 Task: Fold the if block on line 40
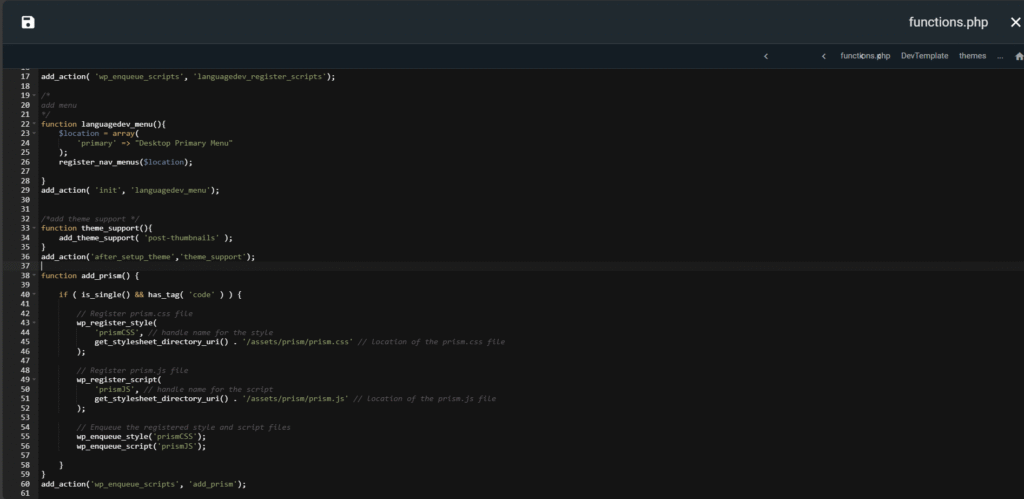[35, 294]
